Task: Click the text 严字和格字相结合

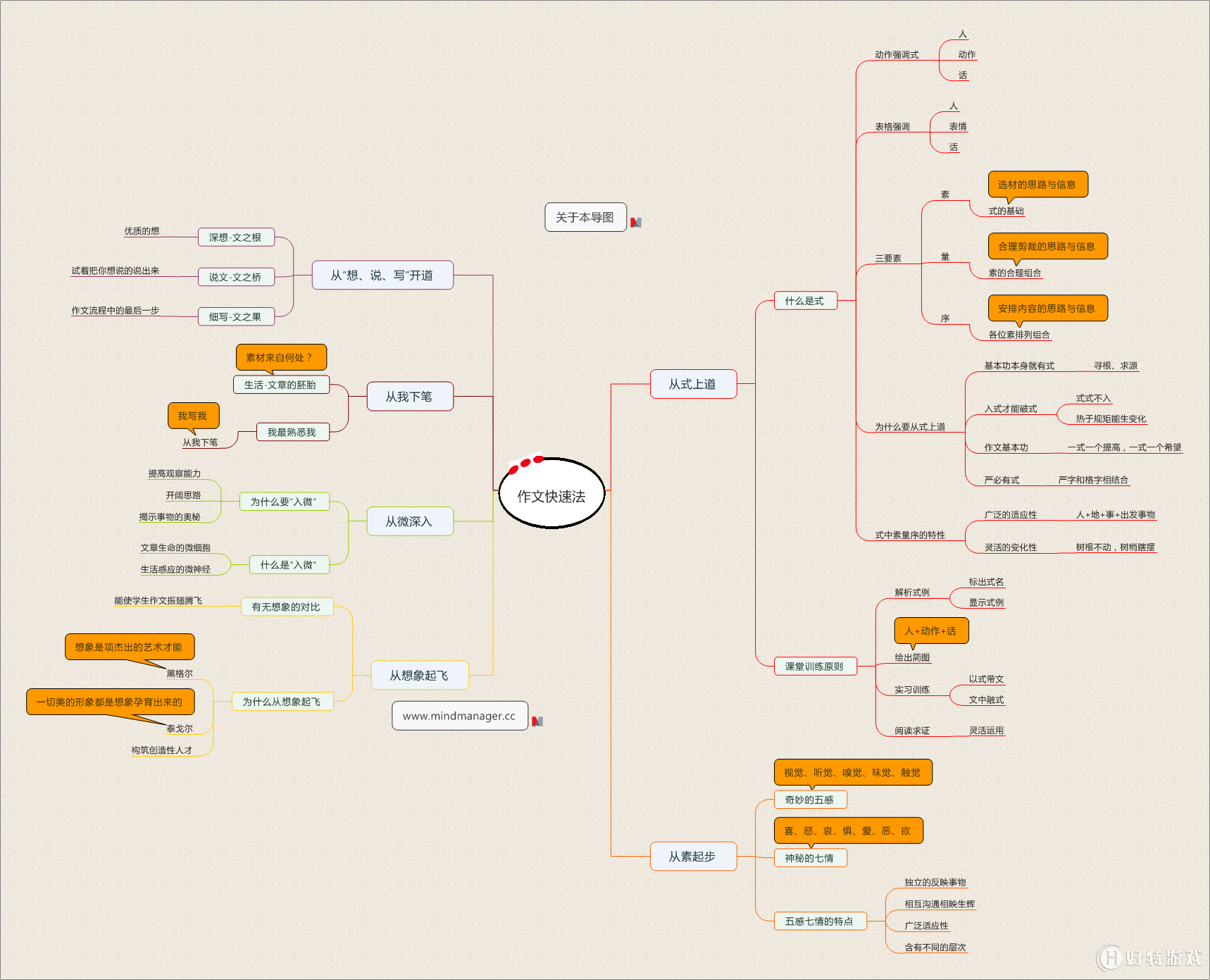Action: (x=1093, y=480)
